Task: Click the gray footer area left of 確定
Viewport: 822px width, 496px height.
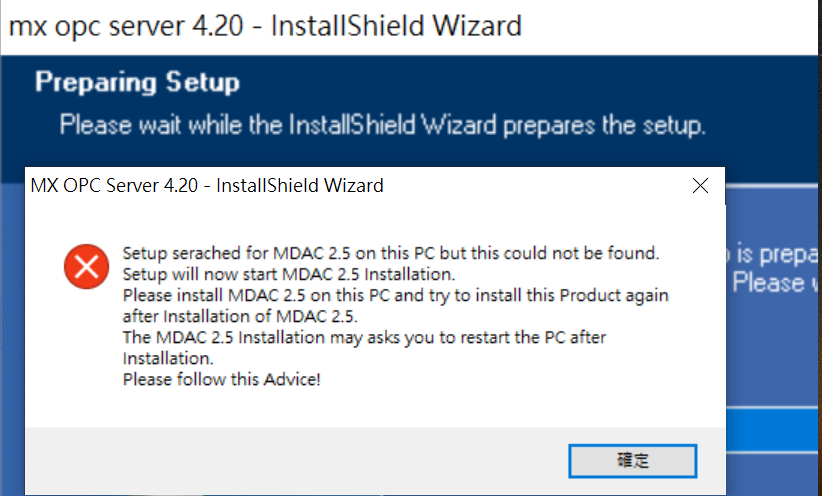Action: coord(300,460)
